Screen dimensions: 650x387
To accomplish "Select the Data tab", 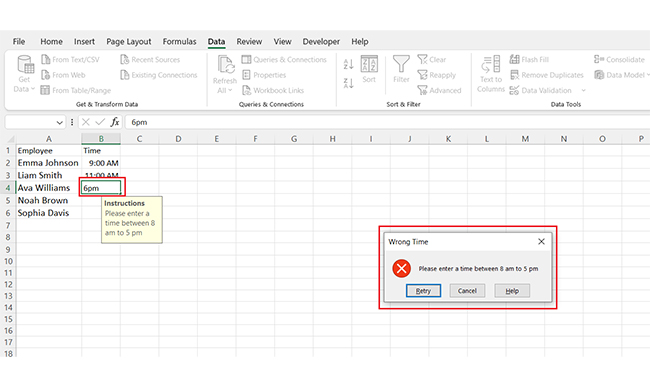I will pos(216,41).
